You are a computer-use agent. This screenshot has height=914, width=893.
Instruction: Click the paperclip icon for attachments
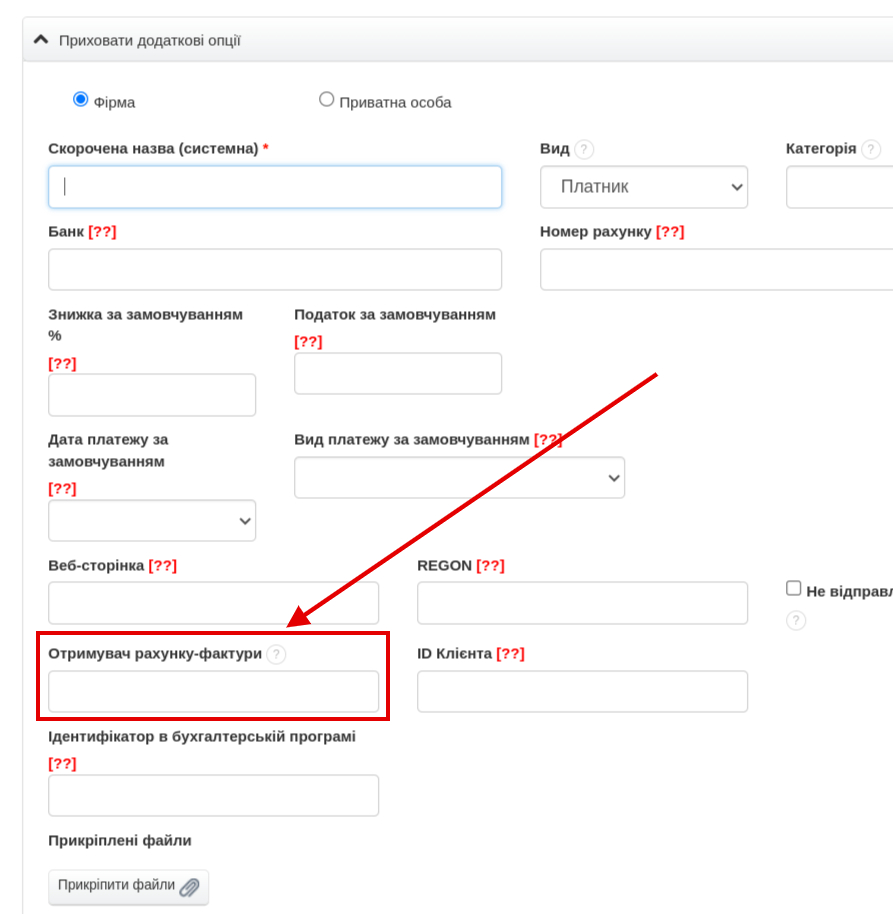tap(189, 887)
